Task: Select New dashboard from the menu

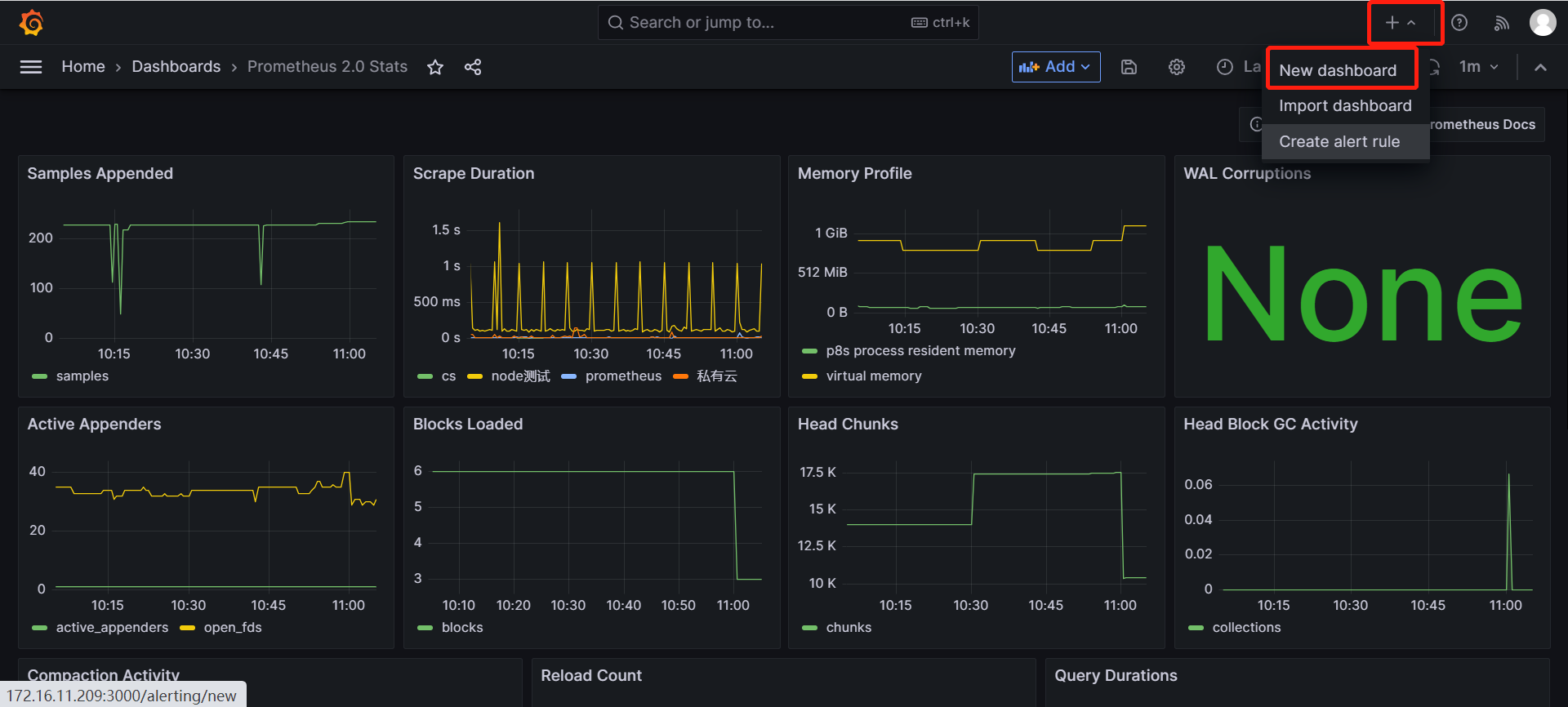Action: click(x=1337, y=70)
